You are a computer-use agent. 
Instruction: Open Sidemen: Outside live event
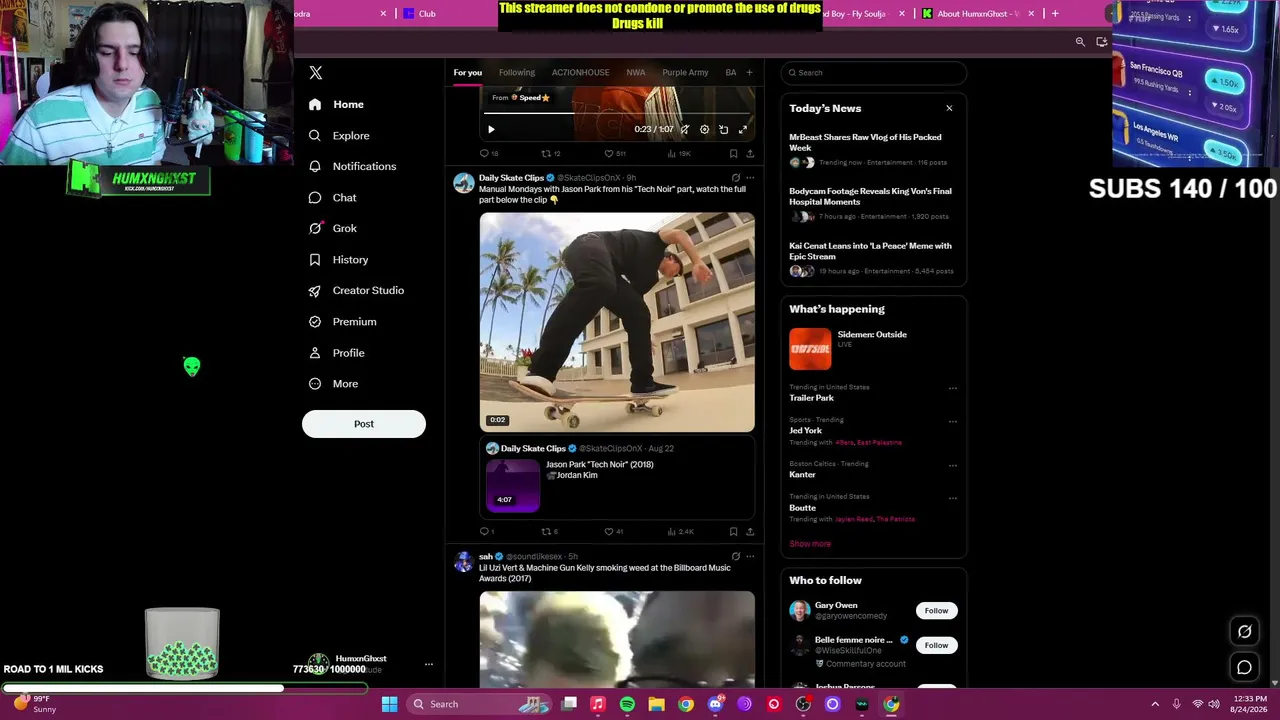click(x=873, y=349)
